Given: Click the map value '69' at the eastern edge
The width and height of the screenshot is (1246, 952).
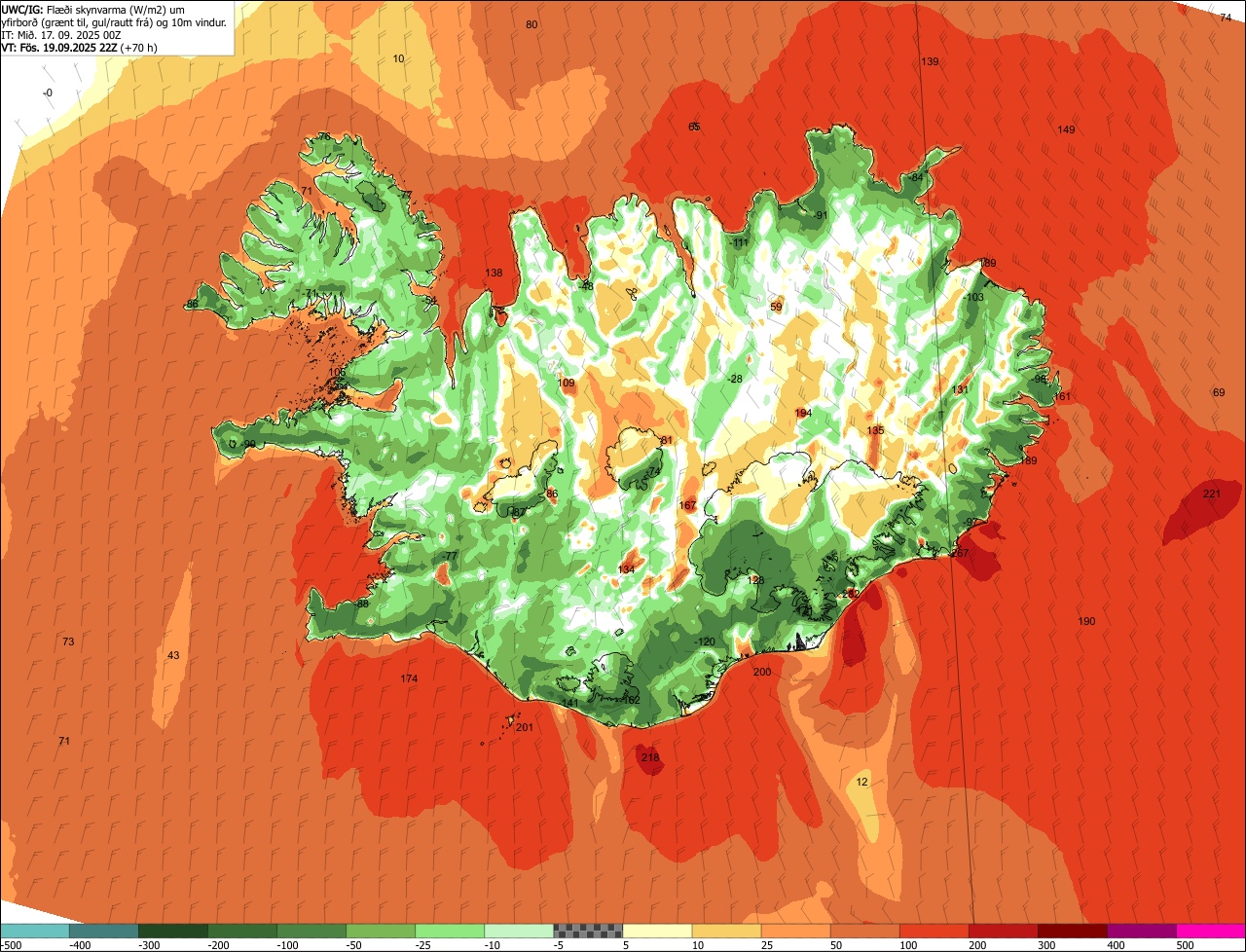Looking at the screenshot, I should coord(1219,392).
